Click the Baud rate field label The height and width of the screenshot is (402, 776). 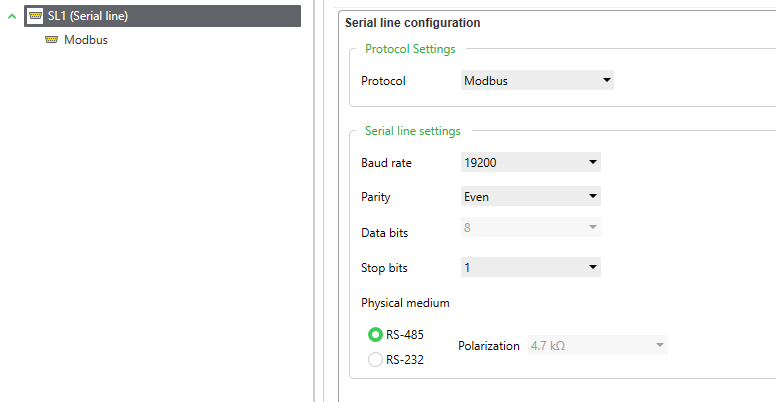point(386,163)
